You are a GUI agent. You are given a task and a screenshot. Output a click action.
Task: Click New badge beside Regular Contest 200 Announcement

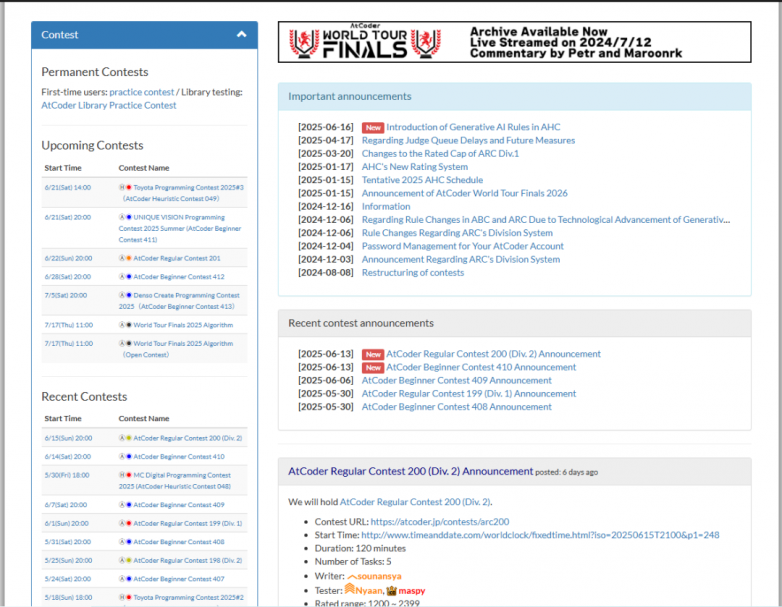pyautogui.click(x=372, y=354)
